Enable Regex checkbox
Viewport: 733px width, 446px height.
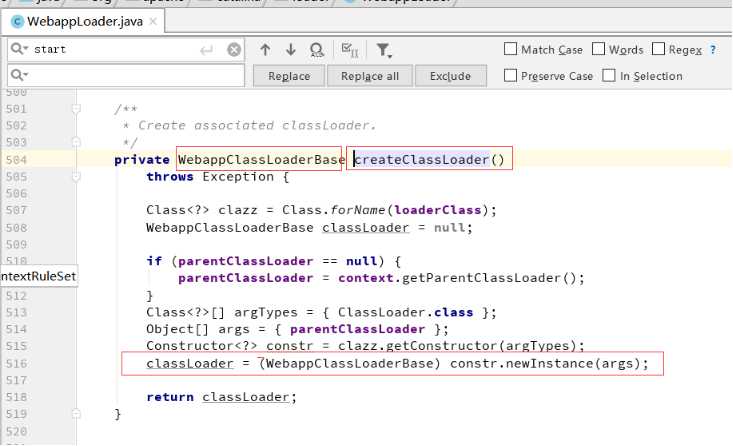coord(658,49)
